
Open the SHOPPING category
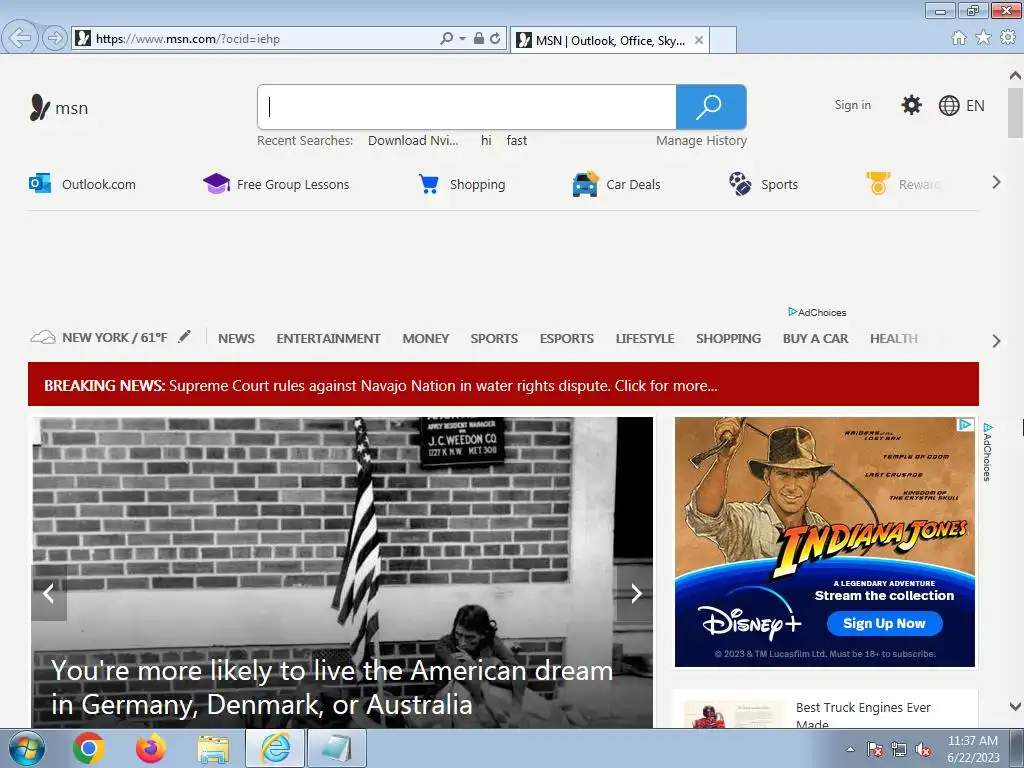[728, 338]
